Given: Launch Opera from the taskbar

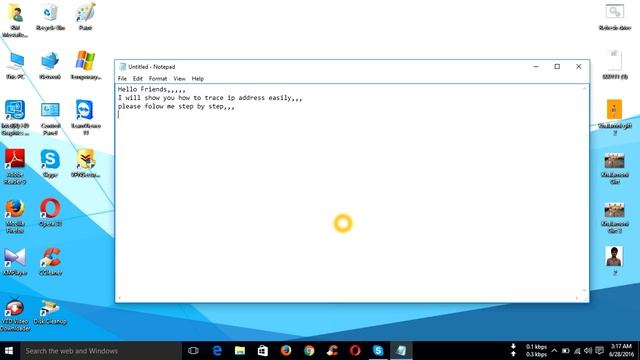Looking at the screenshot, I should point(355,351).
